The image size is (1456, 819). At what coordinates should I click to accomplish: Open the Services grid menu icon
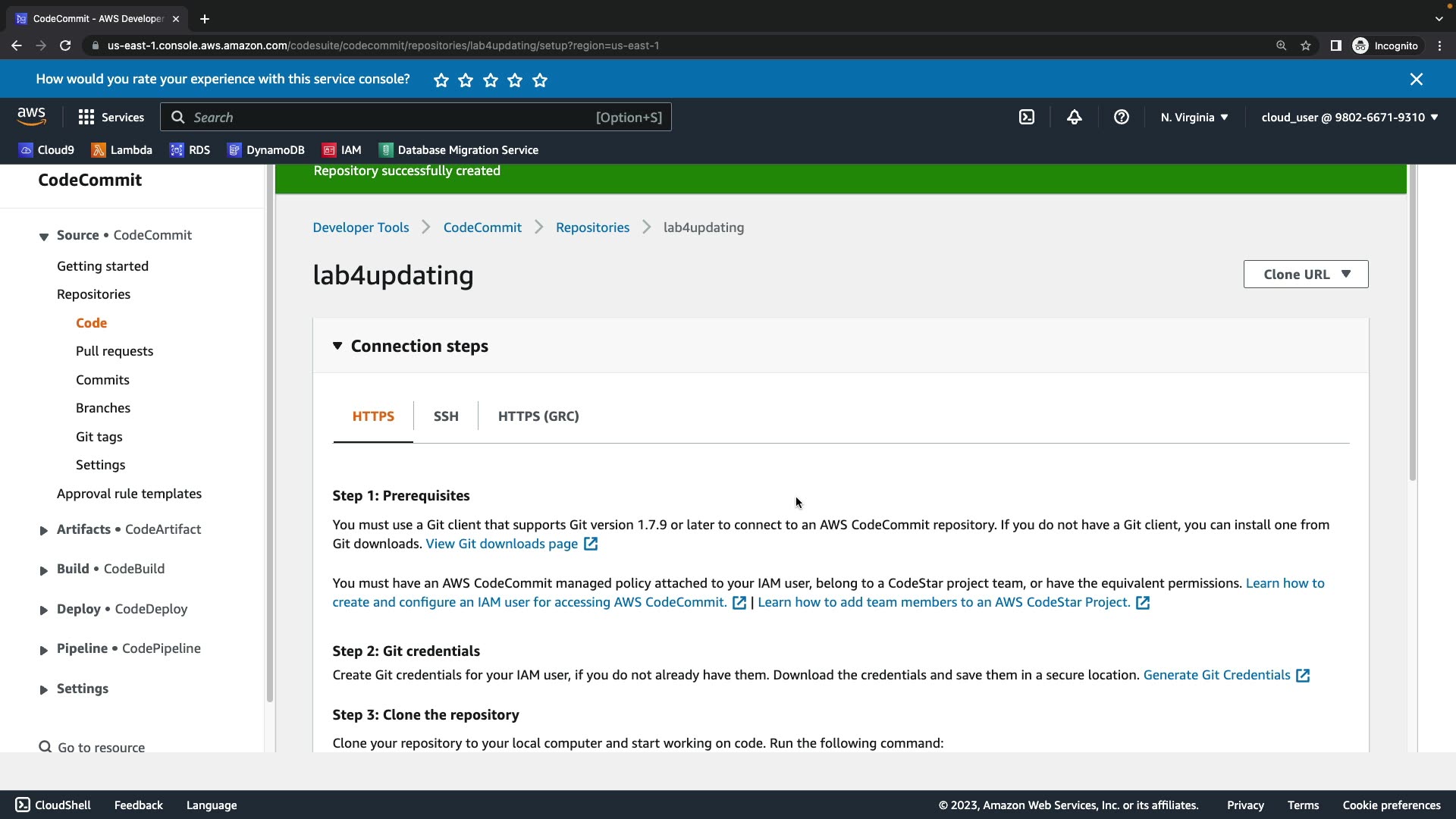click(86, 118)
